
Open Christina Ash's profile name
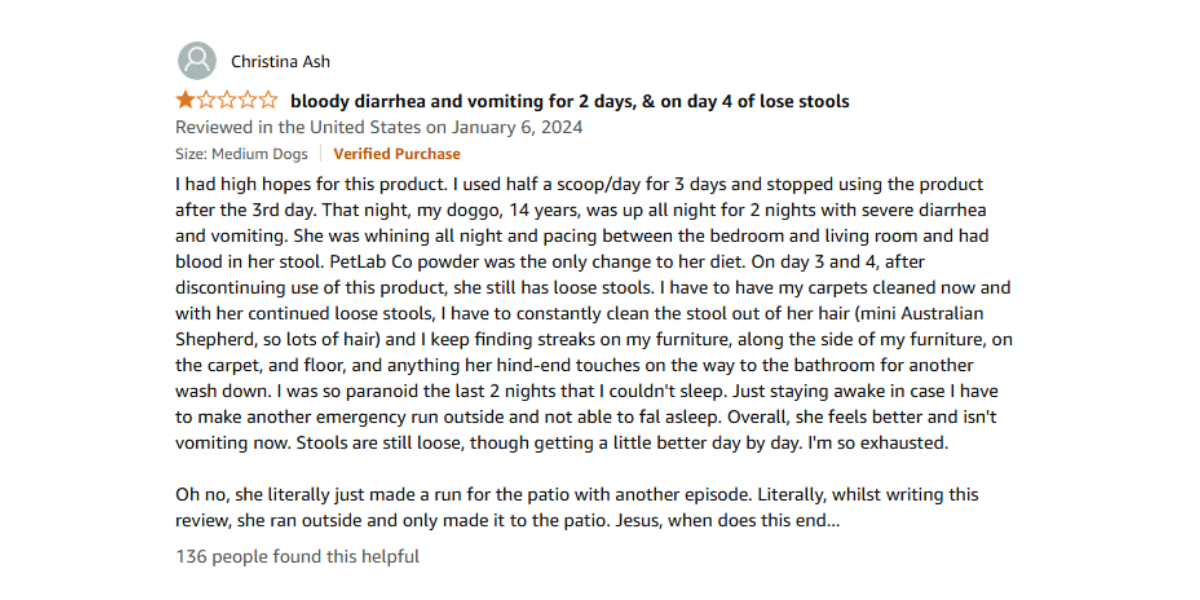(x=280, y=62)
